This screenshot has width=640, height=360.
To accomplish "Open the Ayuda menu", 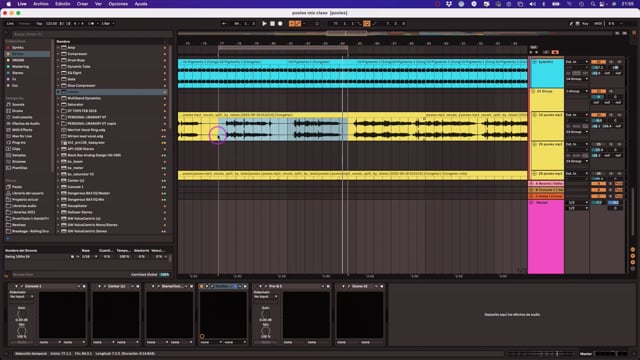I will (x=141, y=4).
